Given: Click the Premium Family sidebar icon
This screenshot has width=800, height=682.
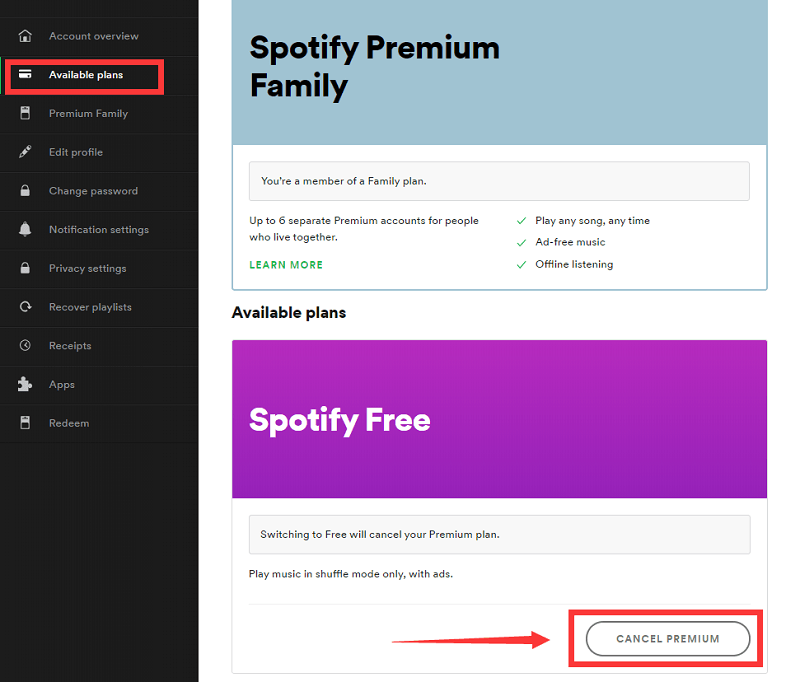Looking at the screenshot, I should tap(26, 113).
